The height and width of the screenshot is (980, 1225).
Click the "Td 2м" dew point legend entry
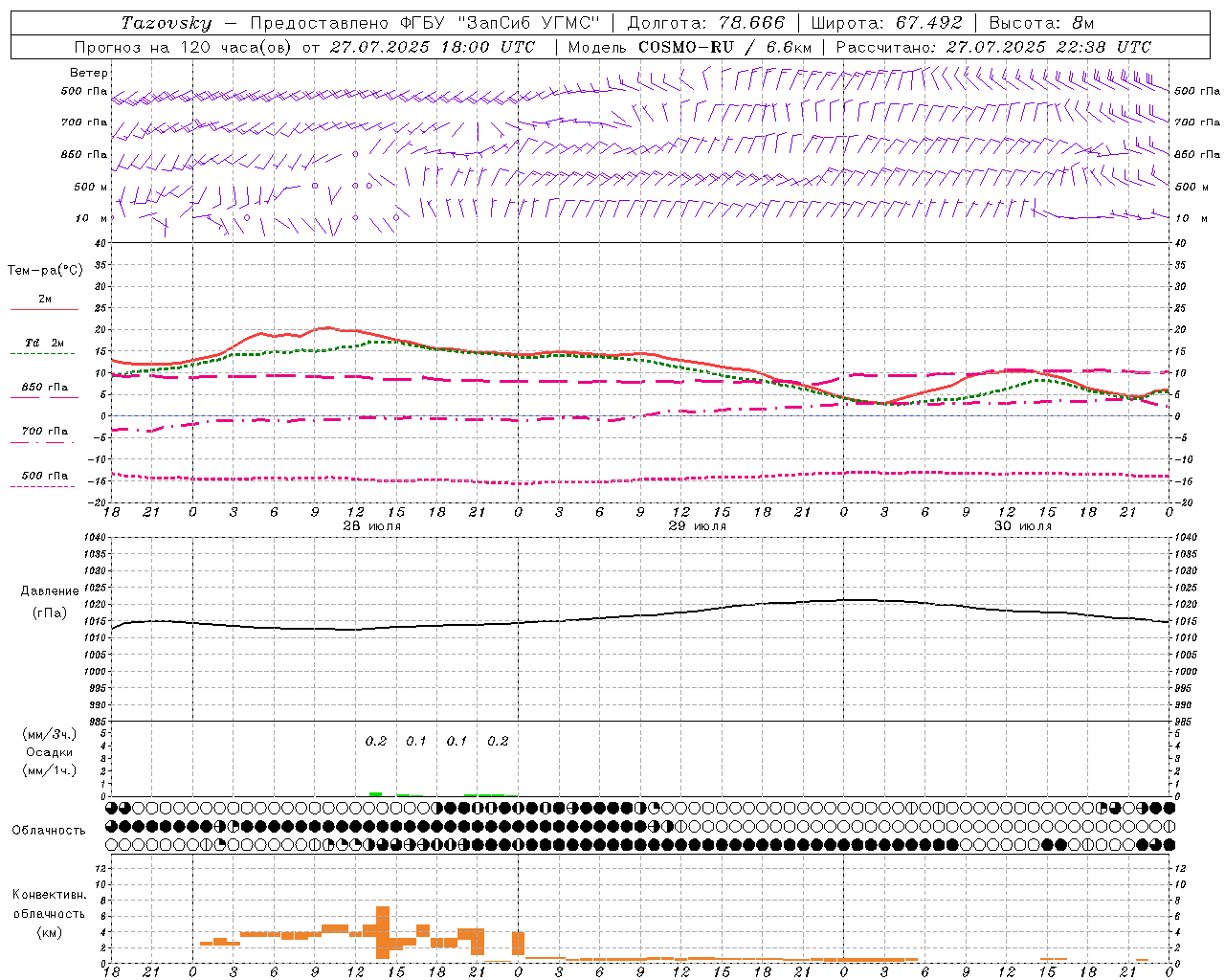[x=45, y=343]
